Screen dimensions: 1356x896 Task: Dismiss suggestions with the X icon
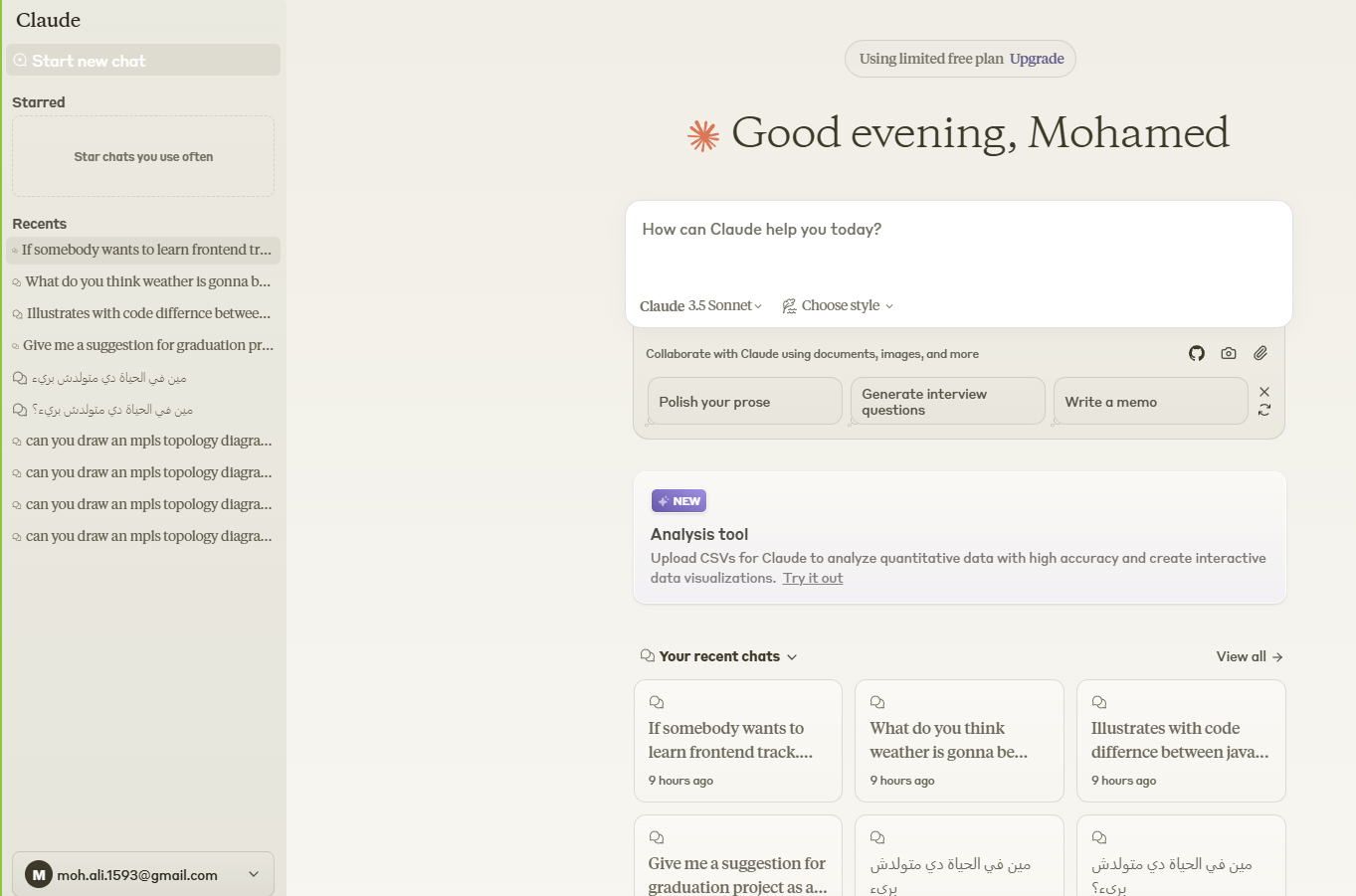(1264, 392)
